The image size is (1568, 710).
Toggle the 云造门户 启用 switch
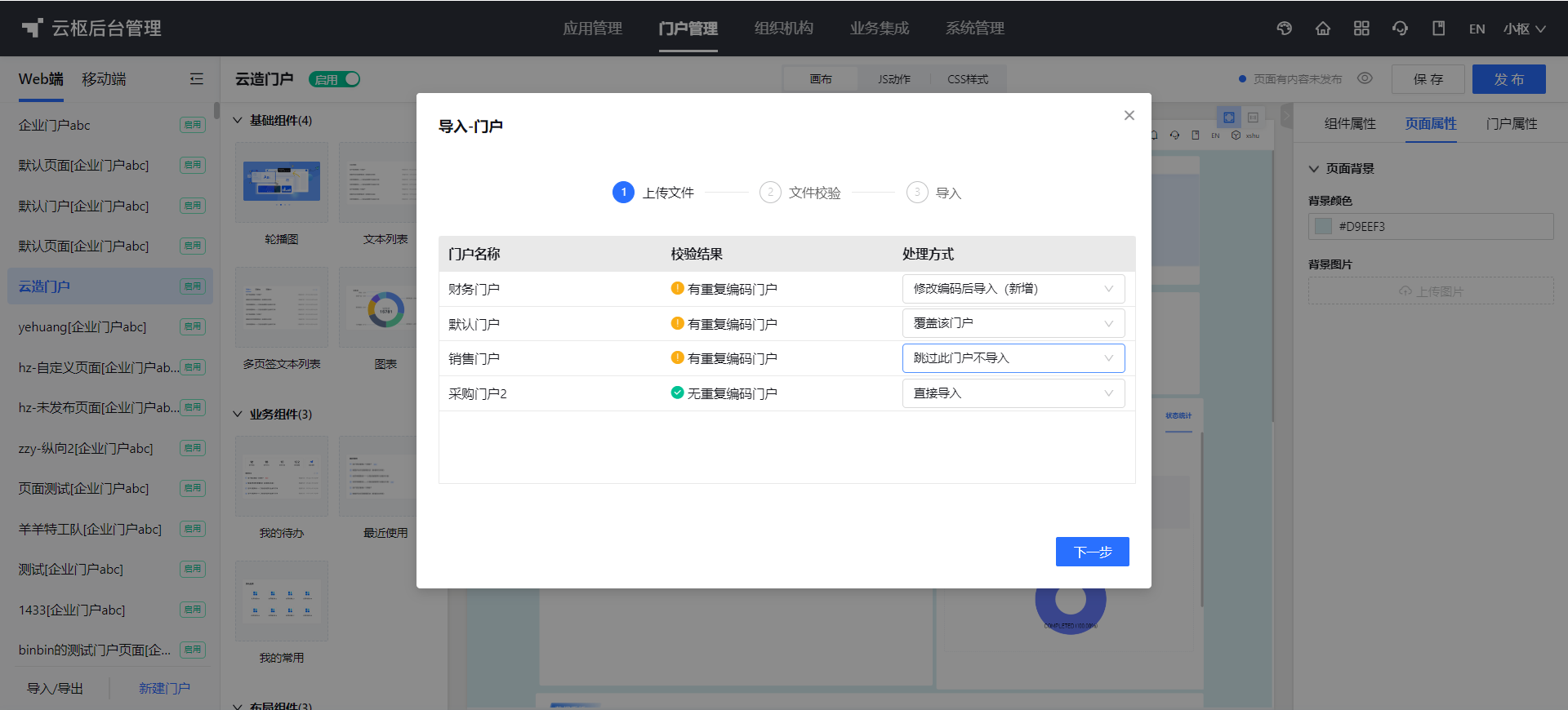click(x=335, y=79)
